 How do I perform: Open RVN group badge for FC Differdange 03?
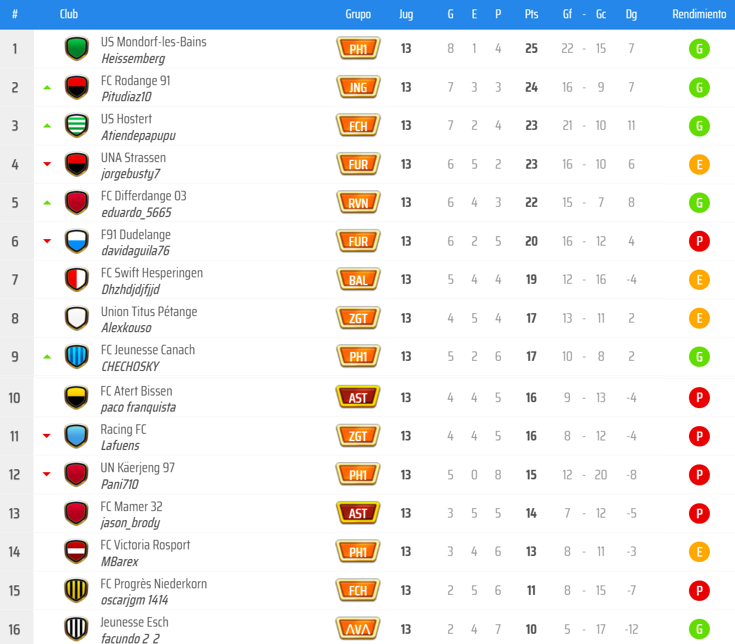click(358, 203)
